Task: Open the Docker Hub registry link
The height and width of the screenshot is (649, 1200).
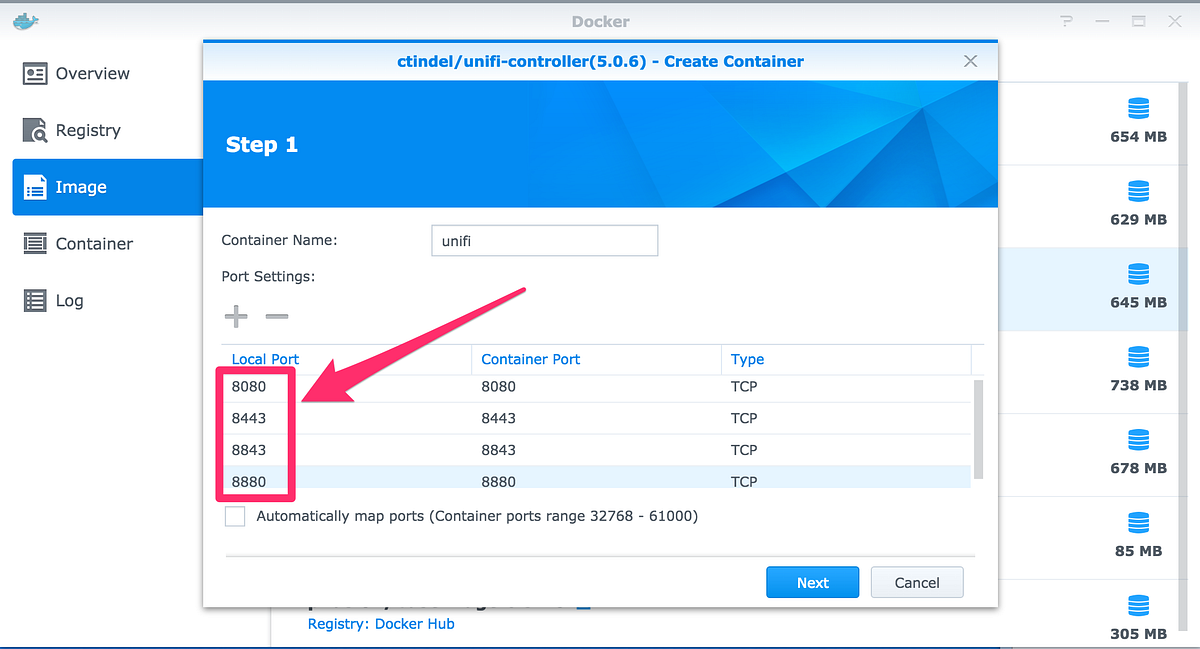Action: (414, 623)
